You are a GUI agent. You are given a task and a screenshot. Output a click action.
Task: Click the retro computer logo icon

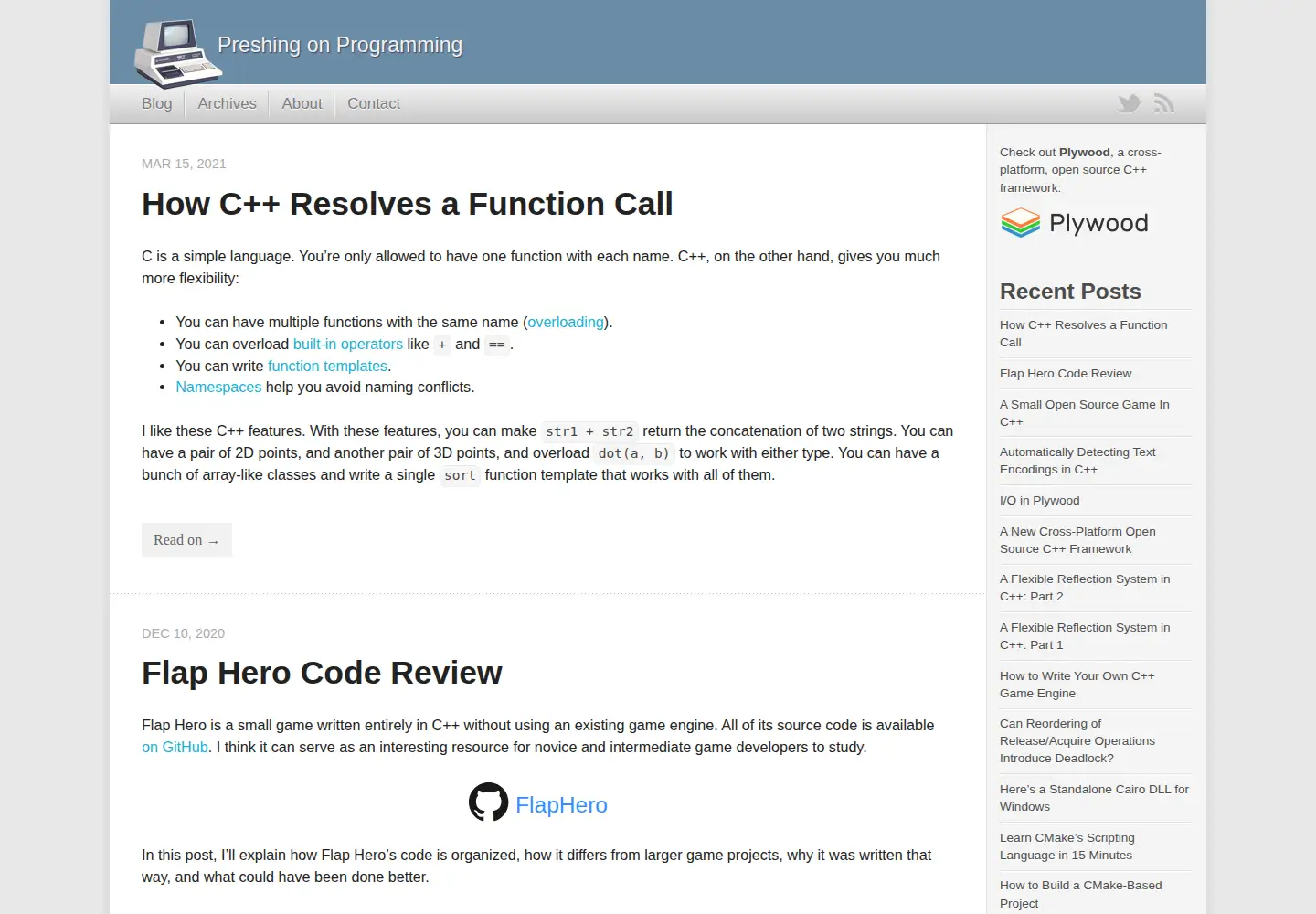click(x=178, y=53)
